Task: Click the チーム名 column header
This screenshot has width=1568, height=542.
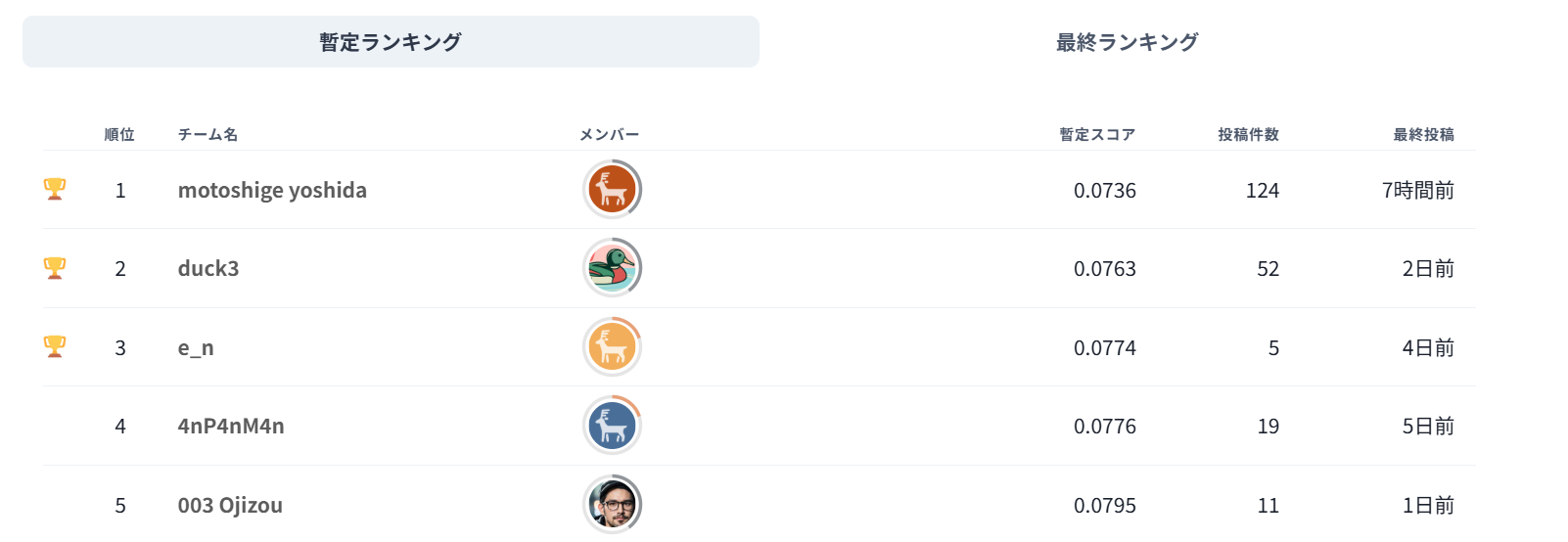Action: tap(208, 134)
